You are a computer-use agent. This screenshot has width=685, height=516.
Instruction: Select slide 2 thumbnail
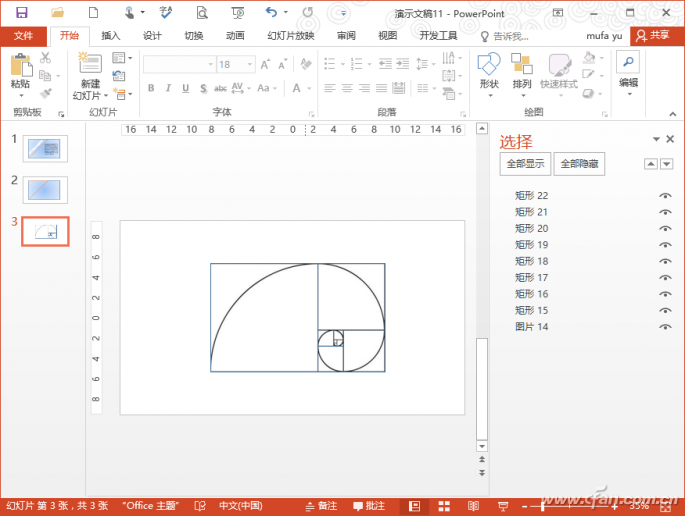point(45,189)
